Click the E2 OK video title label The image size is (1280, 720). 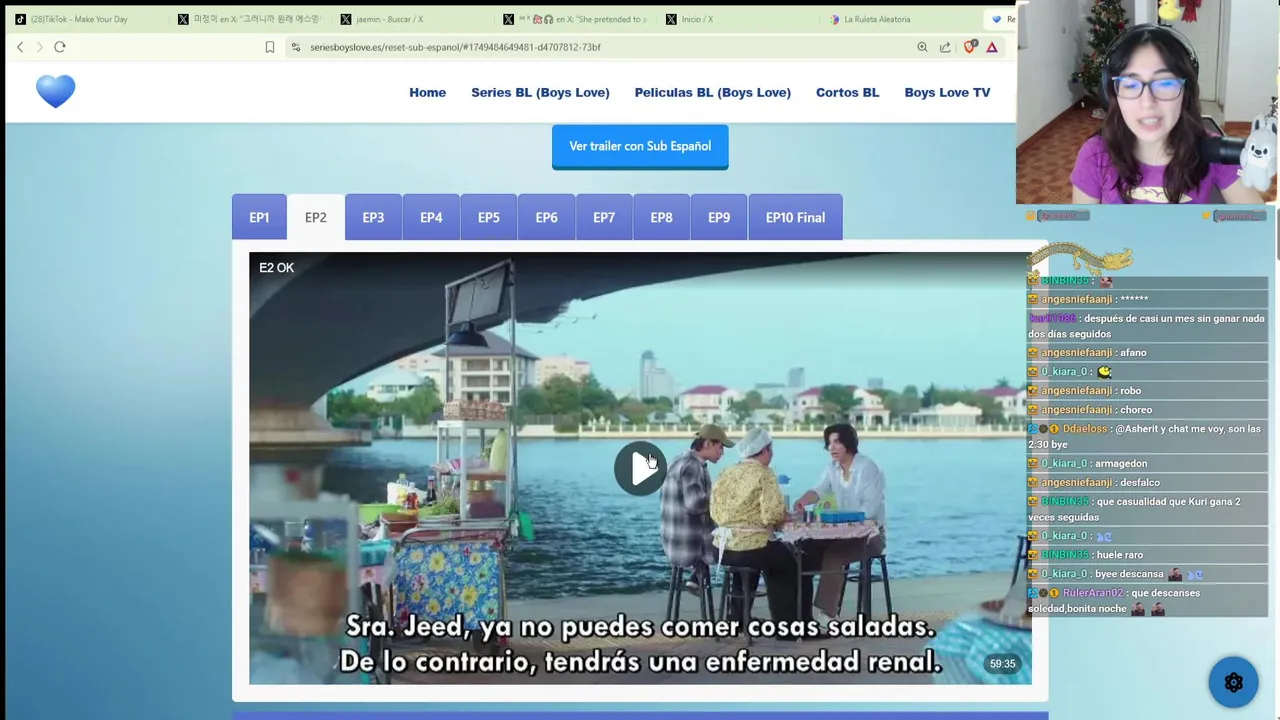pyautogui.click(x=276, y=267)
